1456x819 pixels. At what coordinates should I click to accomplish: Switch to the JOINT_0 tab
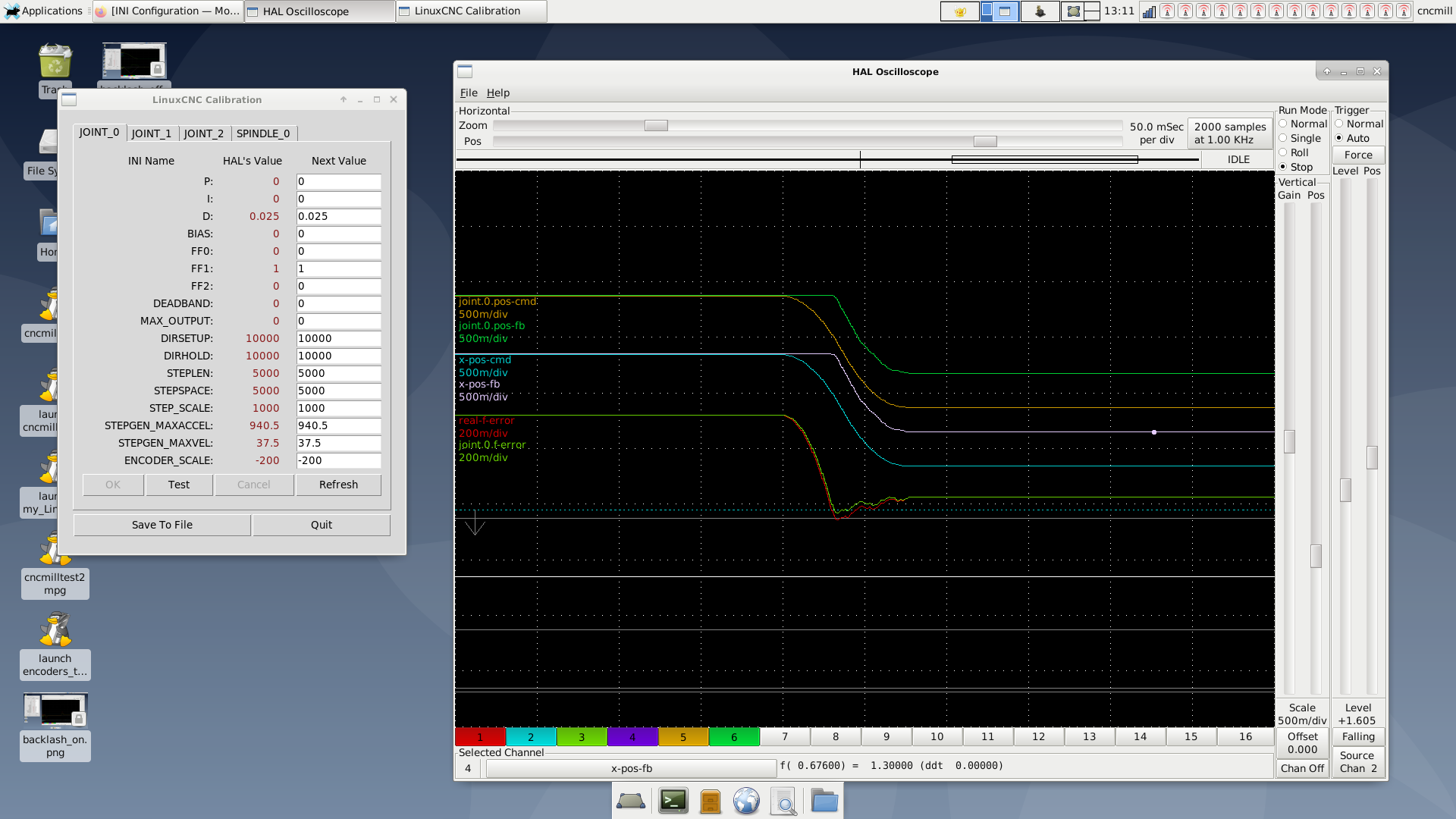99,132
